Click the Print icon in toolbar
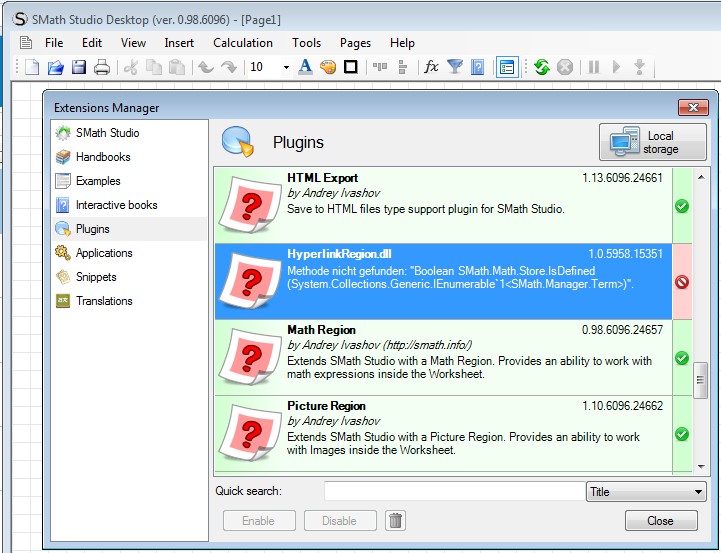The image size is (721, 553). pos(102,67)
